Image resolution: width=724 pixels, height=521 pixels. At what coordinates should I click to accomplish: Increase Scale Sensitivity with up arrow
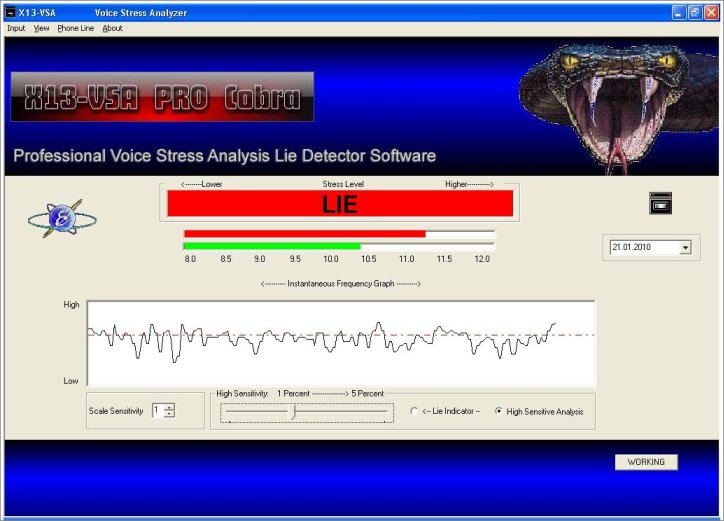[169, 406]
